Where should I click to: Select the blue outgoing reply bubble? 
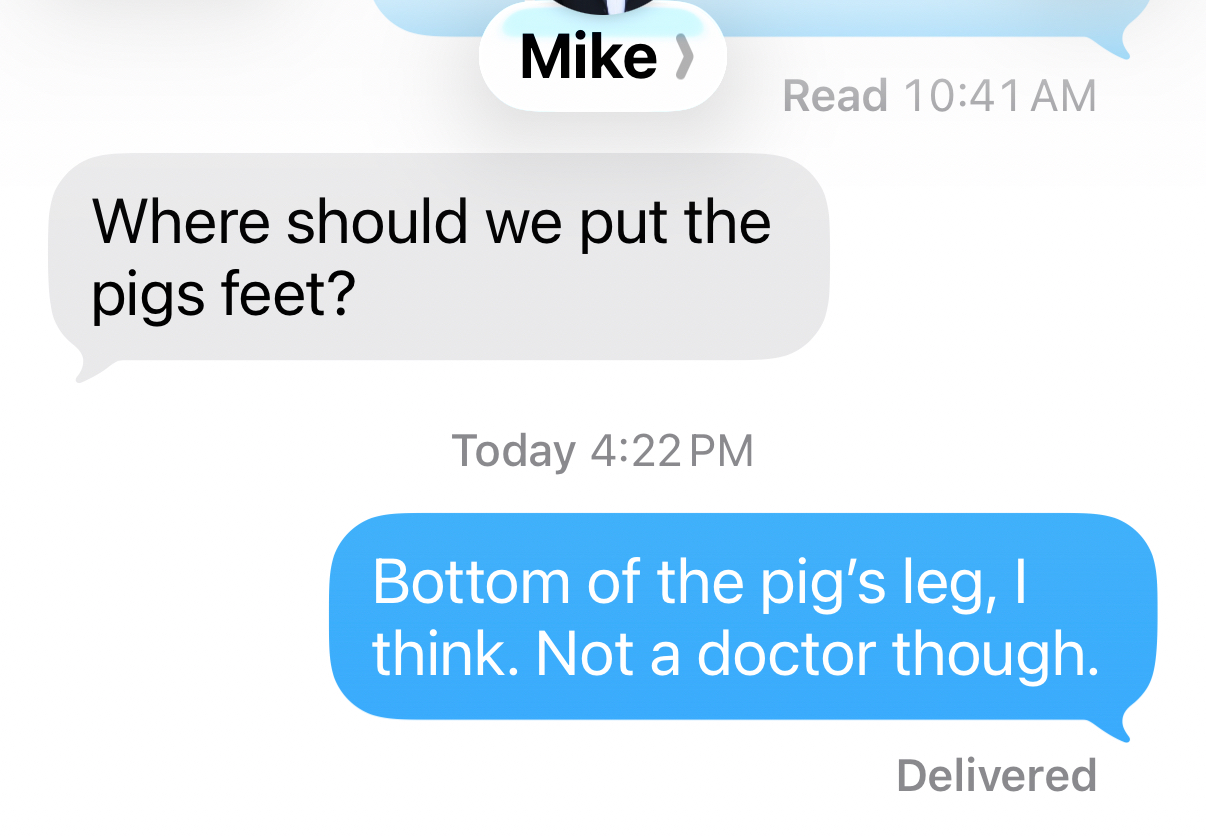tap(743, 616)
